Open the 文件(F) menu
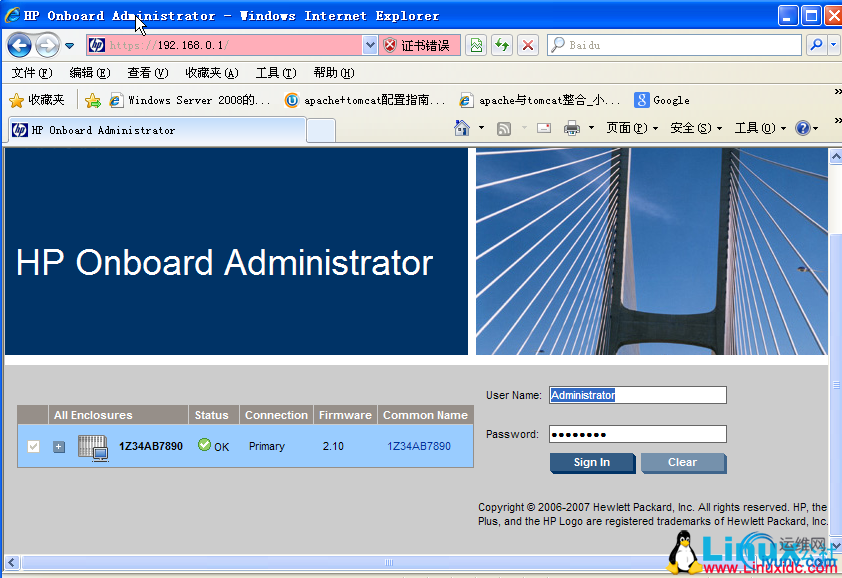The width and height of the screenshot is (842, 578). click(32, 73)
